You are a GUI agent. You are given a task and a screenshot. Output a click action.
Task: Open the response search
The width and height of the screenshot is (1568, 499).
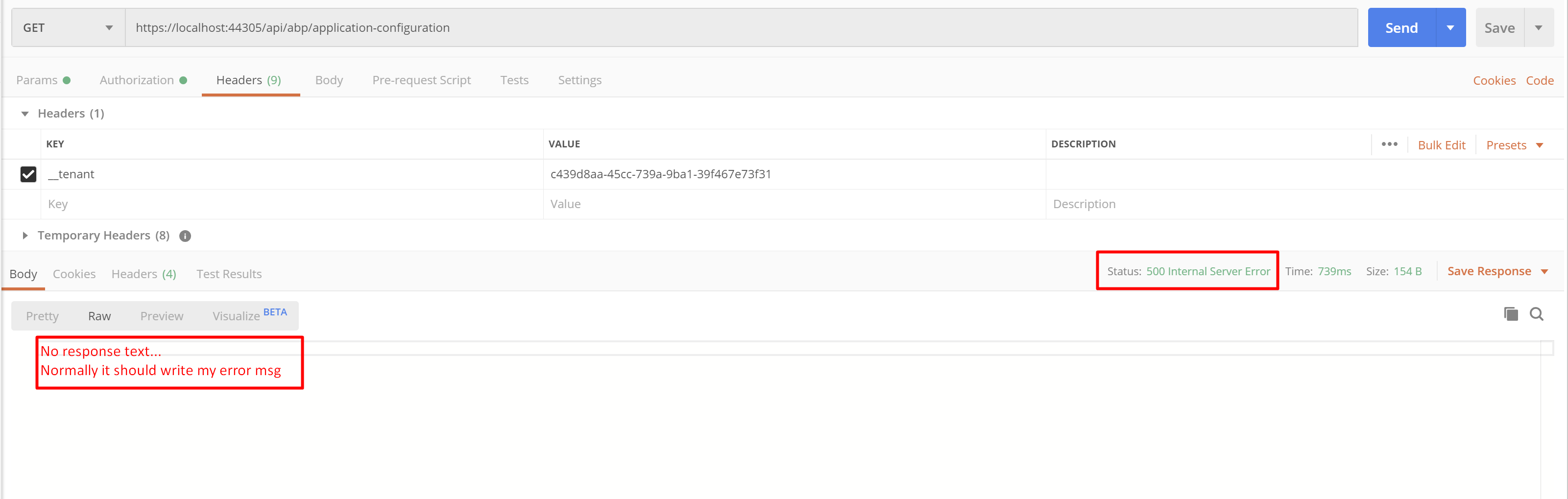[x=1537, y=314]
